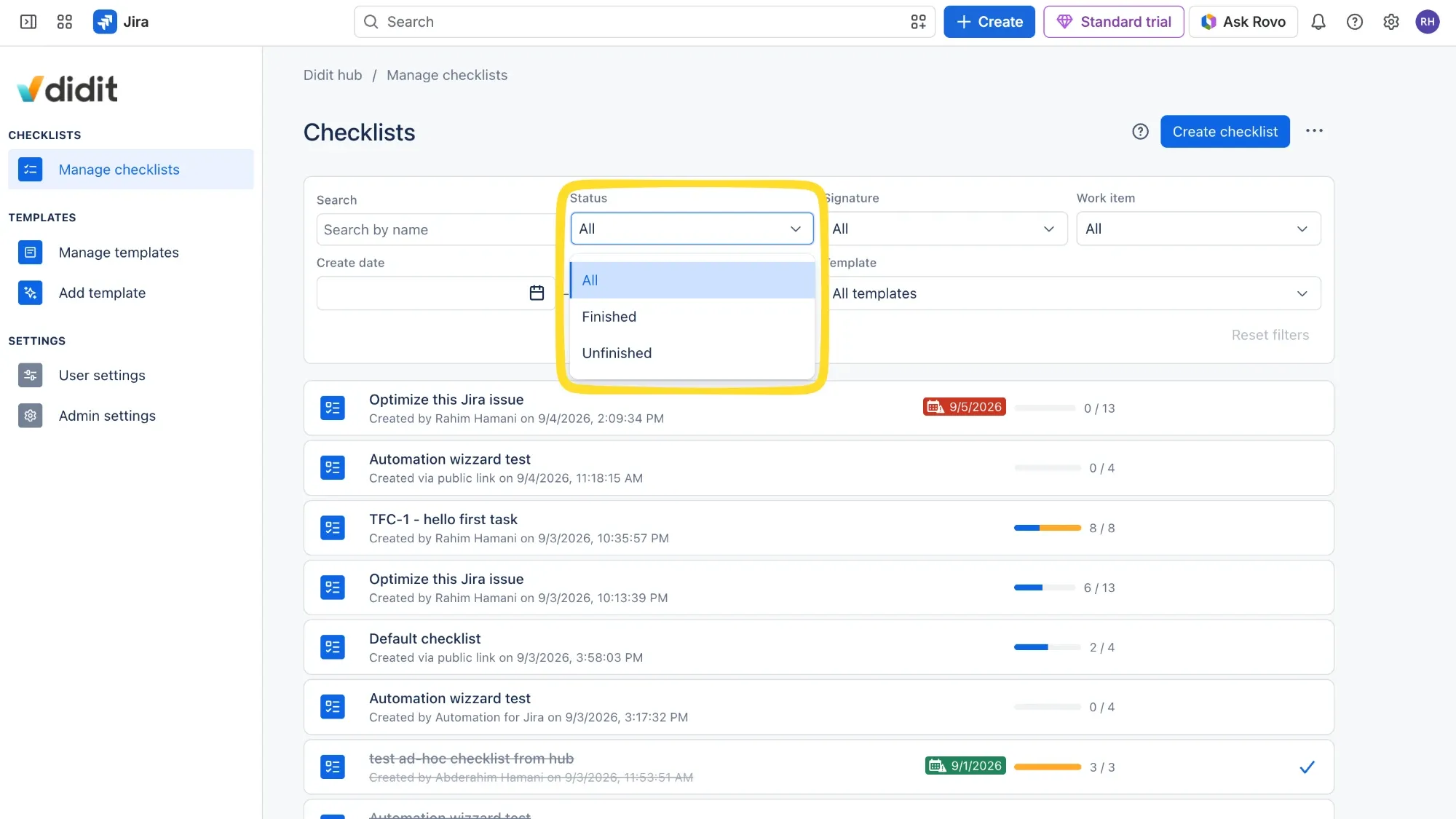Click the 9/5/2026 overdue date badge
The width and height of the screenshot is (1456, 819).
[965, 407]
